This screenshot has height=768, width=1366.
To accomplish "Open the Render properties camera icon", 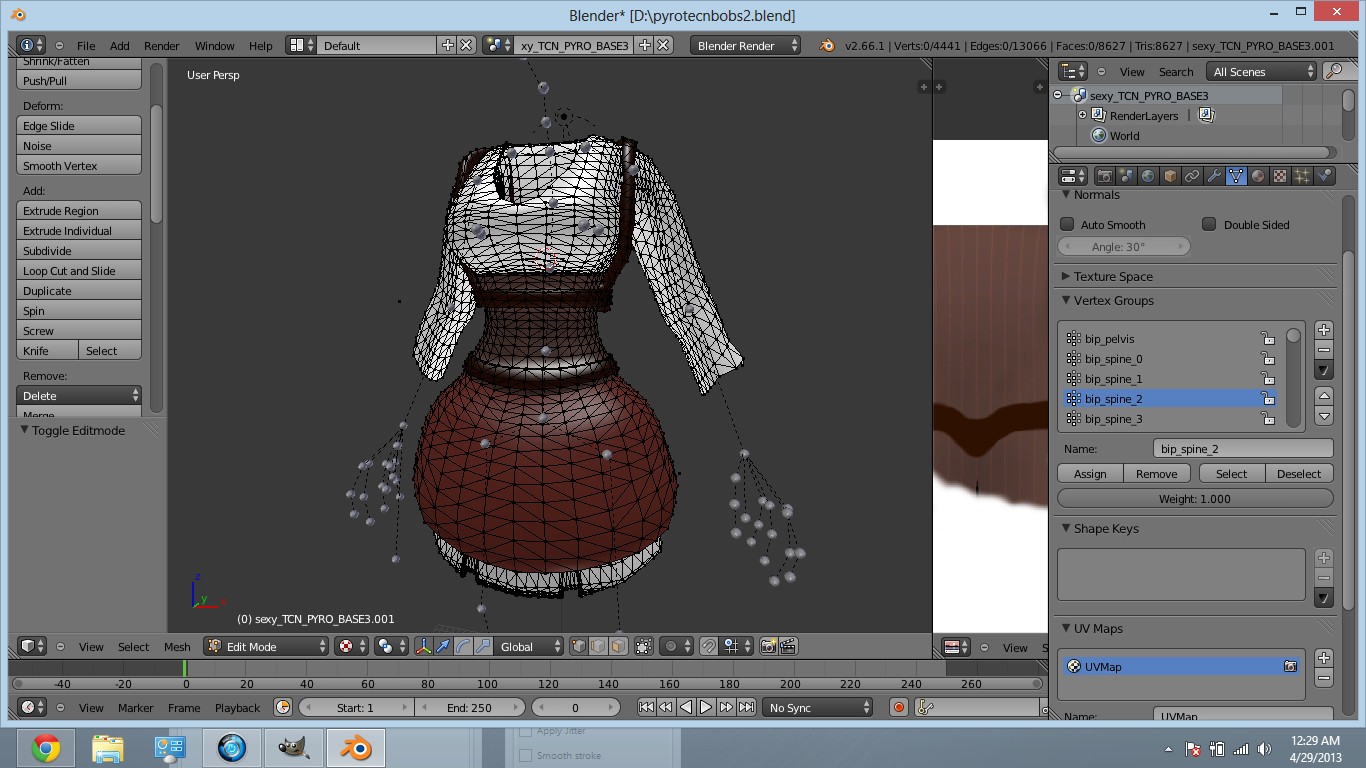I will (1105, 175).
